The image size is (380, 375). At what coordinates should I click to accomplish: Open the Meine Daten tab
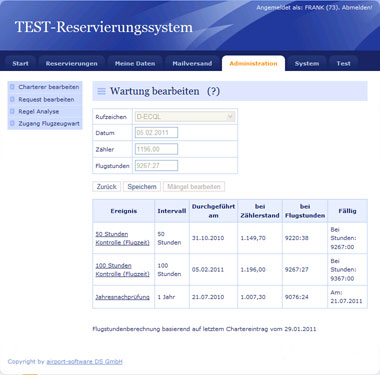coord(135,63)
